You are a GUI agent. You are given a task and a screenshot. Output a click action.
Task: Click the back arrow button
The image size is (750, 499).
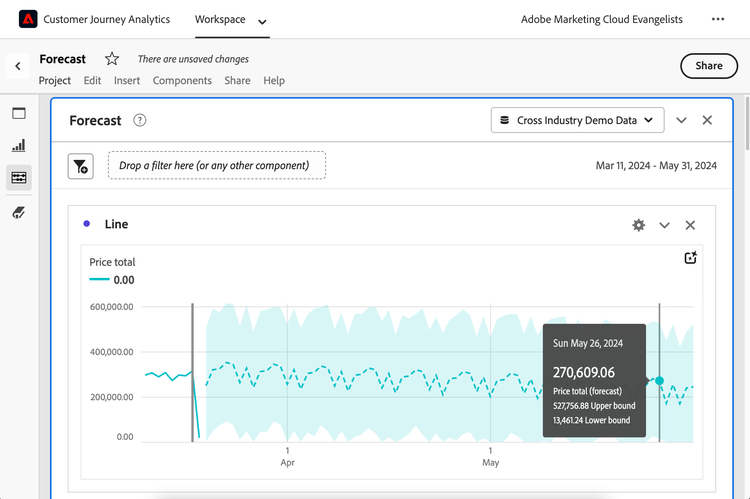point(18,66)
